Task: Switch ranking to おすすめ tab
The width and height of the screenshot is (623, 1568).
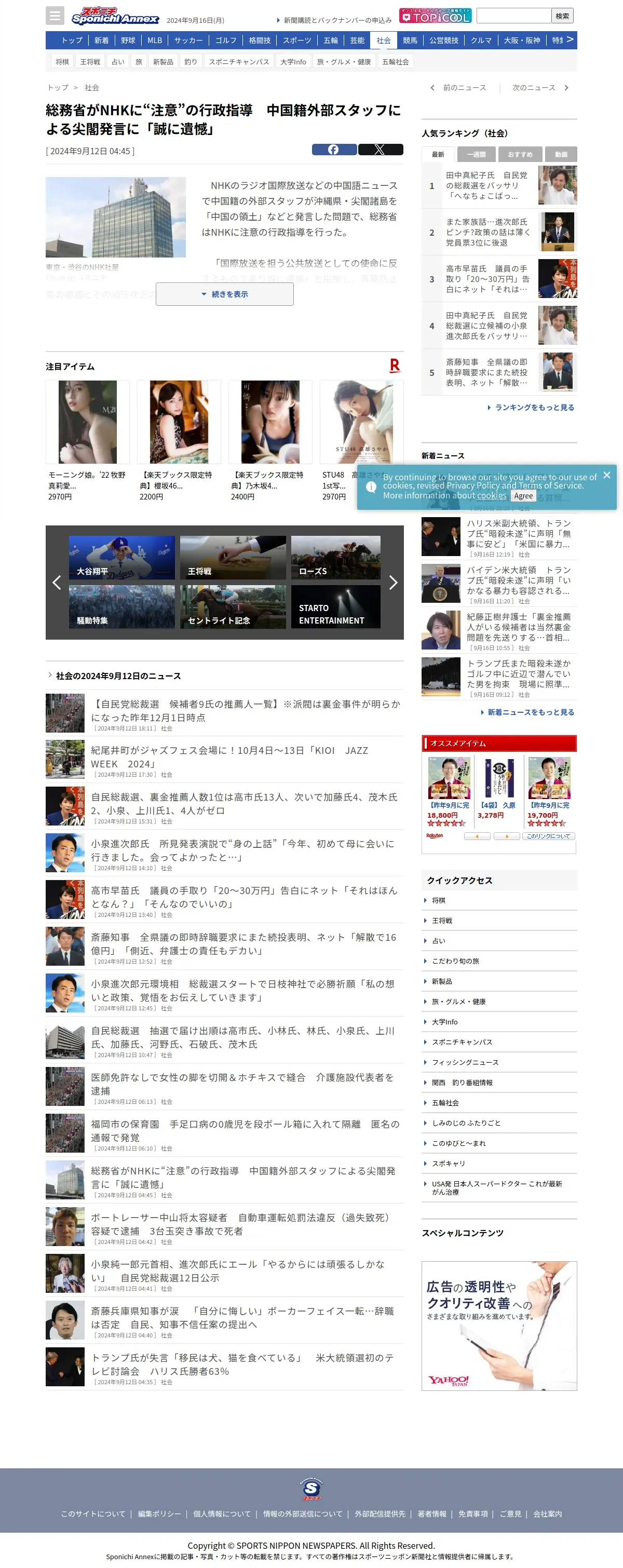Action: tap(520, 155)
